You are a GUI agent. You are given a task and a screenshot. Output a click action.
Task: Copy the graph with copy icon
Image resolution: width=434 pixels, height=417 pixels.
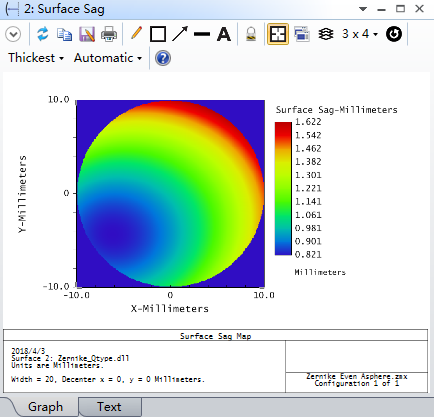(x=64, y=34)
